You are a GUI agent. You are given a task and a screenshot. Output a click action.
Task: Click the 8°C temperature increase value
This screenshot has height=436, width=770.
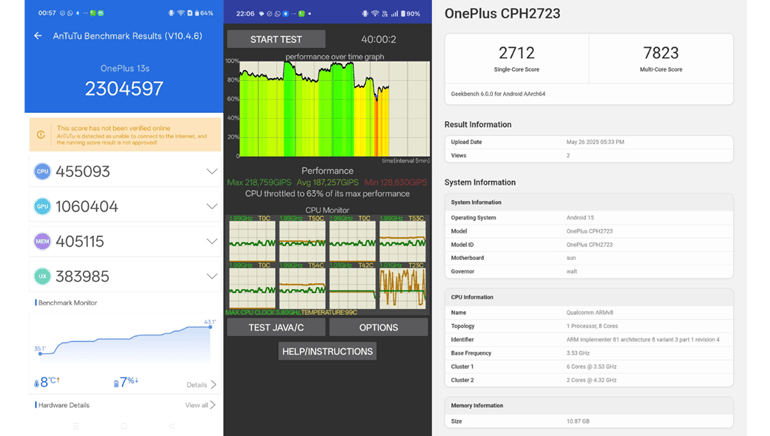[x=47, y=382]
